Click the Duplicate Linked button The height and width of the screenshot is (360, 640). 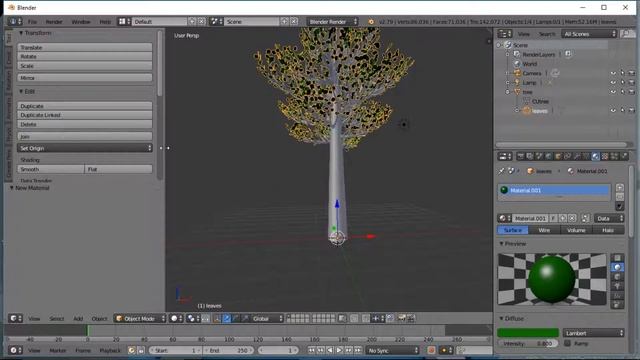(85, 115)
